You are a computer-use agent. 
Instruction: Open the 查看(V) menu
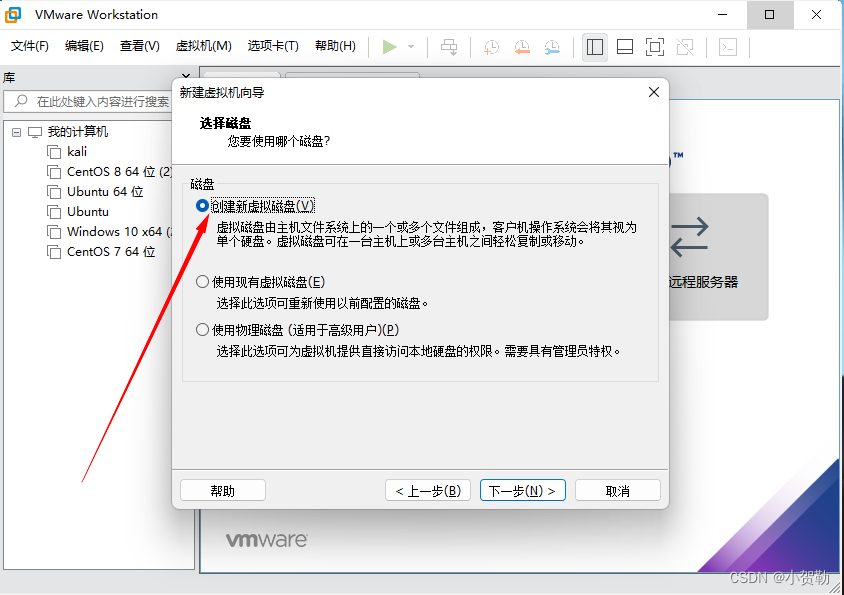click(139, 46)
